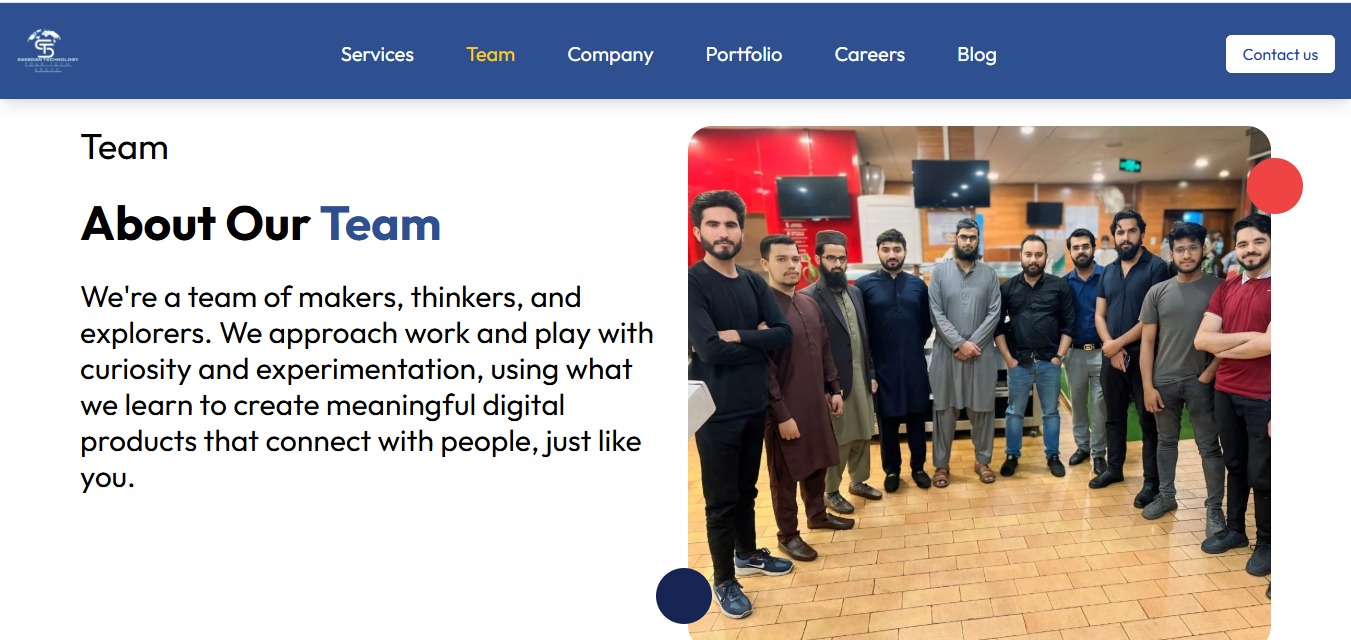
Task: Go to the Company page
Action: tap(610, 55)
